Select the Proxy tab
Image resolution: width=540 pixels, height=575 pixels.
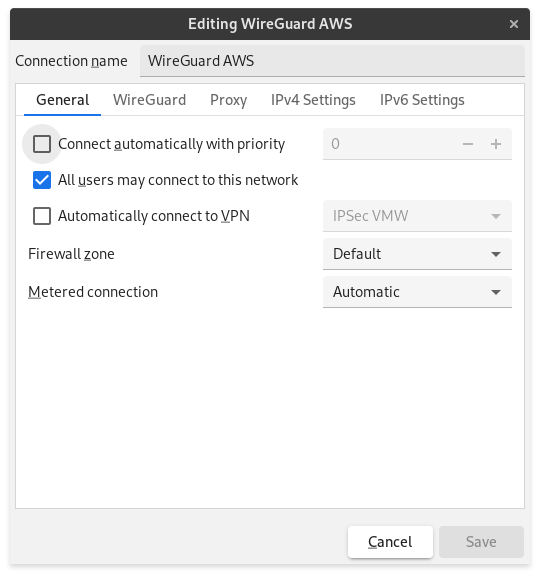point(228,100)
